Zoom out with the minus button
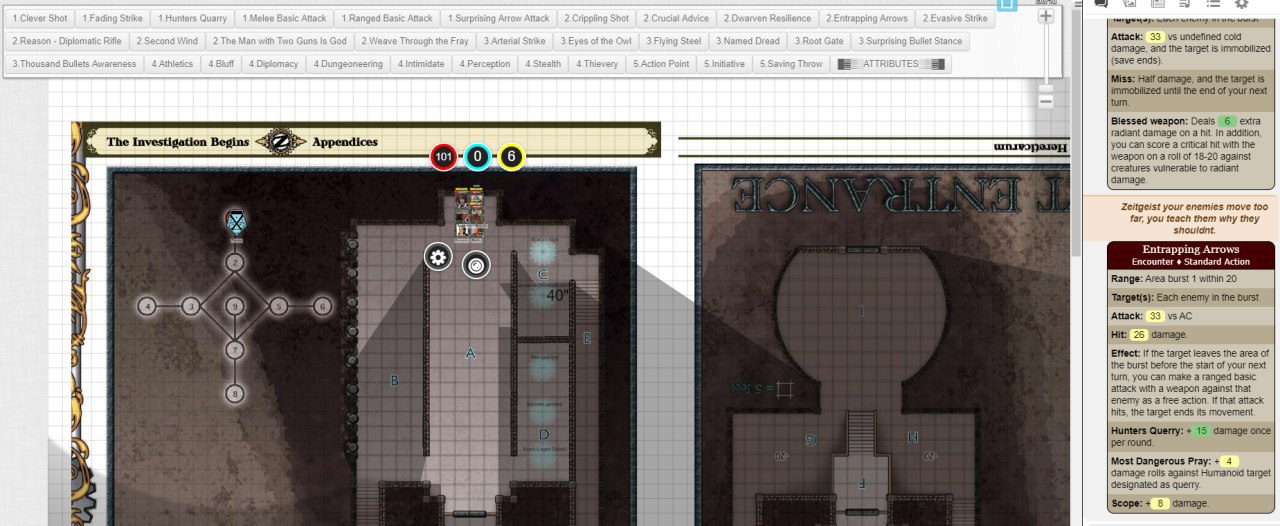 [x=1046, y=100]
